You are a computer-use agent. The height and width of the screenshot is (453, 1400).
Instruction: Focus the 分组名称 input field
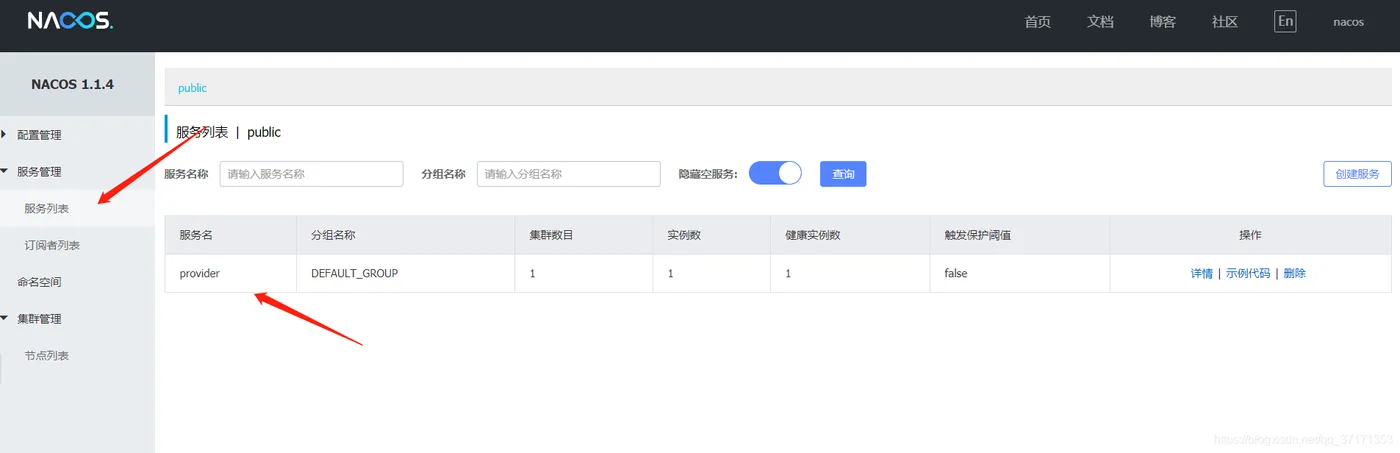tap(569, 174)
